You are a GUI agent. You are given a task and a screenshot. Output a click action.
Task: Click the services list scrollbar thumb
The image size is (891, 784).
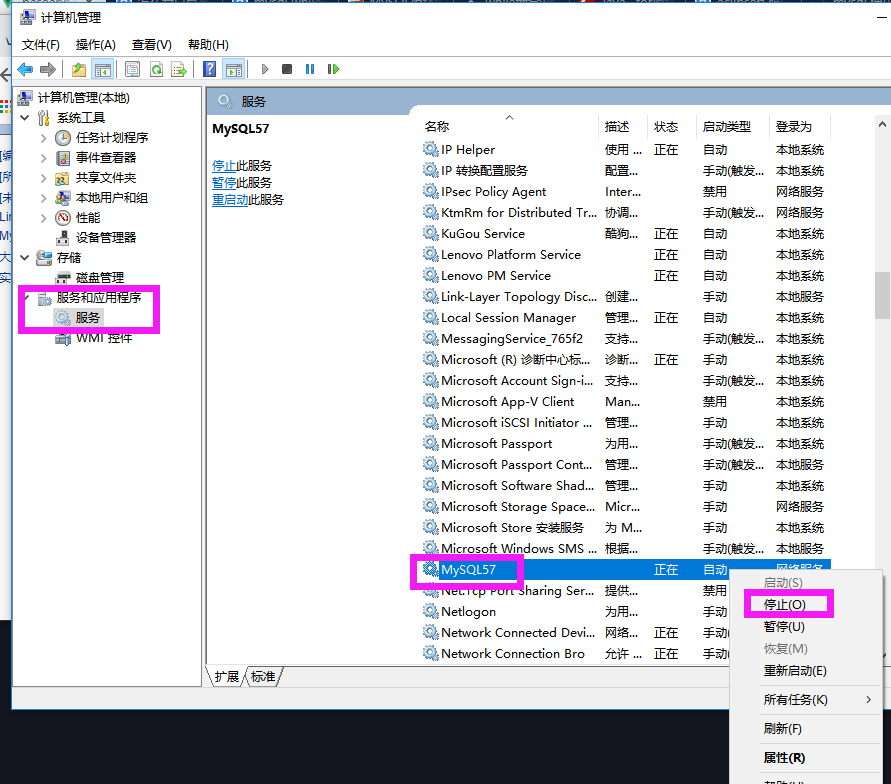tap(882, 295)
